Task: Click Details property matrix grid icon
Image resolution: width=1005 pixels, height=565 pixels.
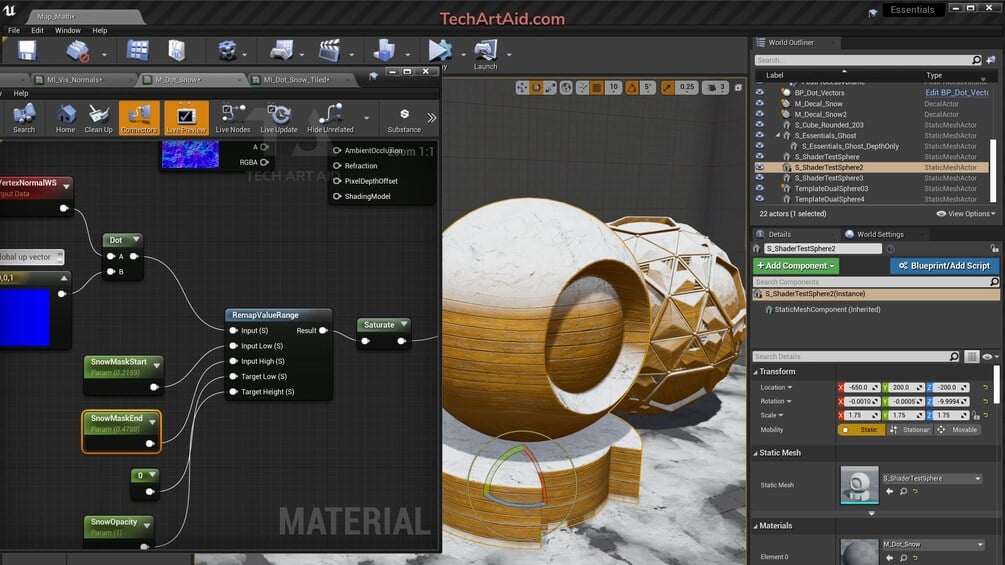Action: tap(972, 356)
